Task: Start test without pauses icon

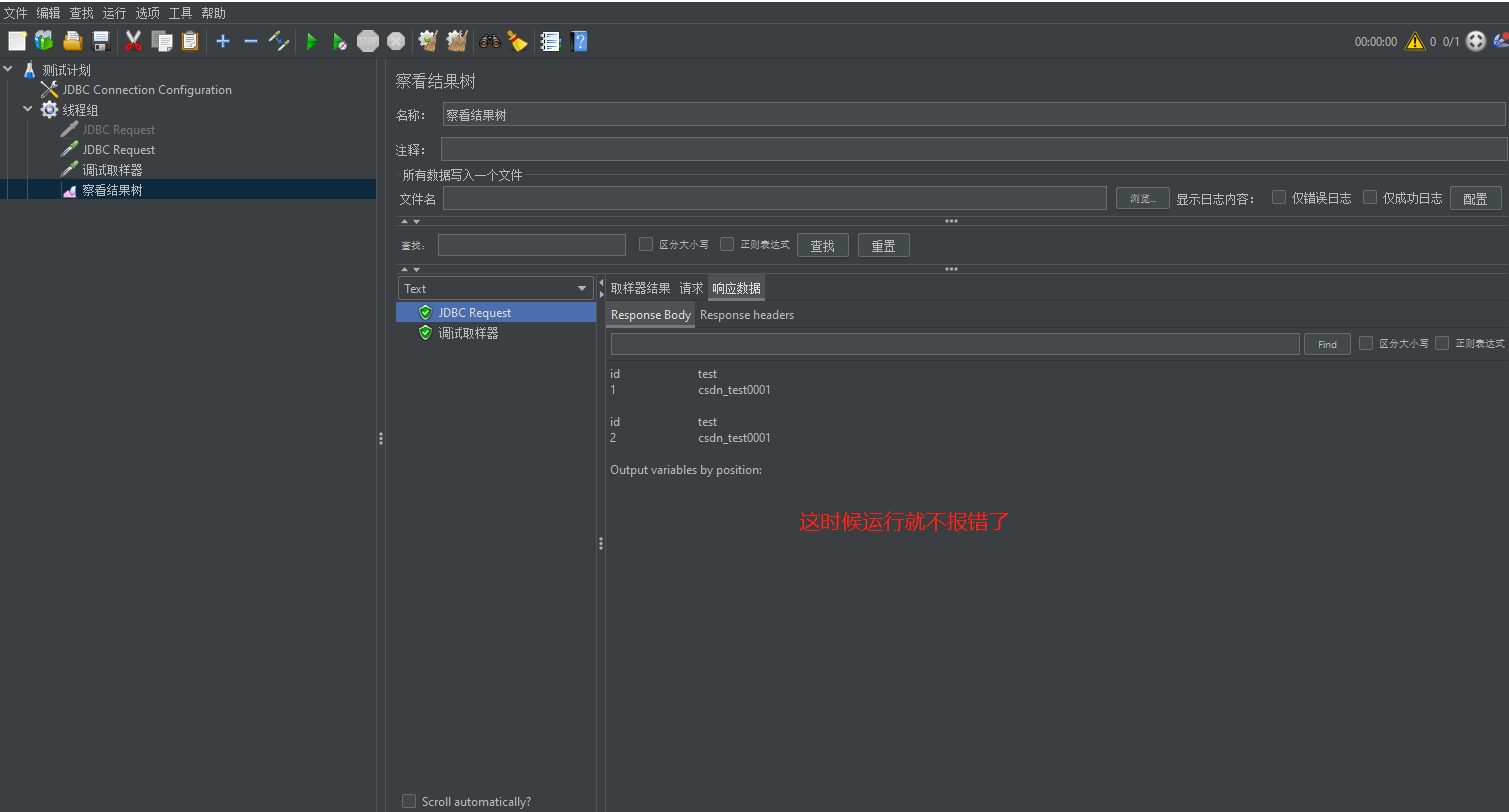Action: [x=340, y=41]
